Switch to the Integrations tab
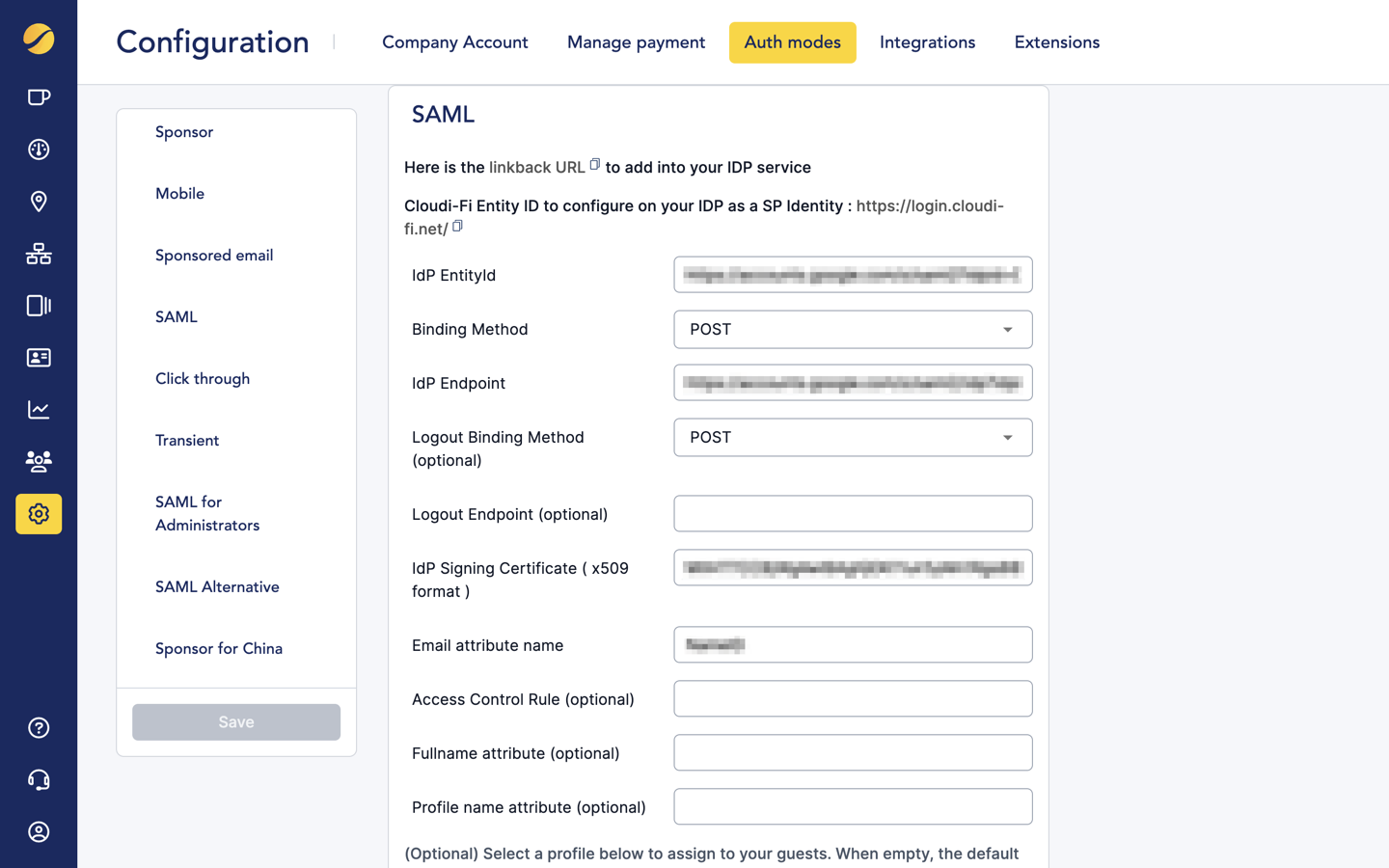 pos(927,42)
